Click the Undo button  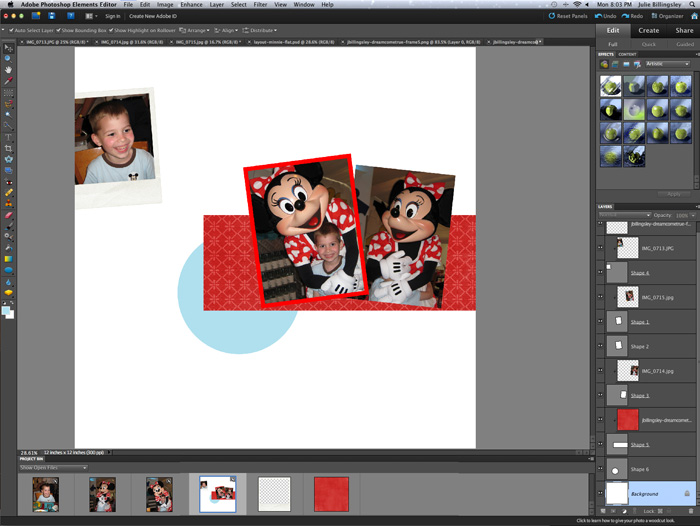(x=605, y=16)
